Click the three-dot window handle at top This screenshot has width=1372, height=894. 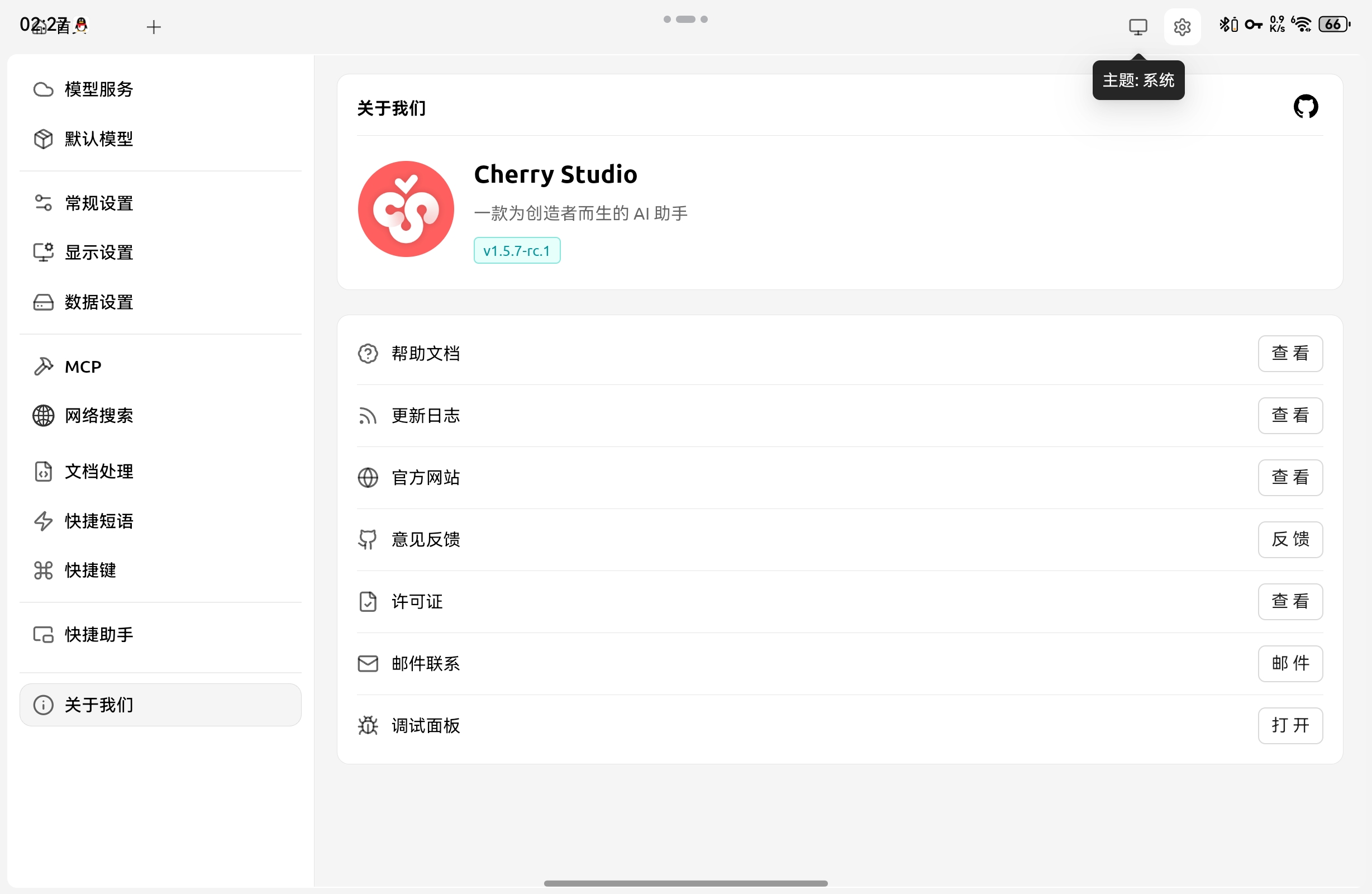click(x=685, y=19)
